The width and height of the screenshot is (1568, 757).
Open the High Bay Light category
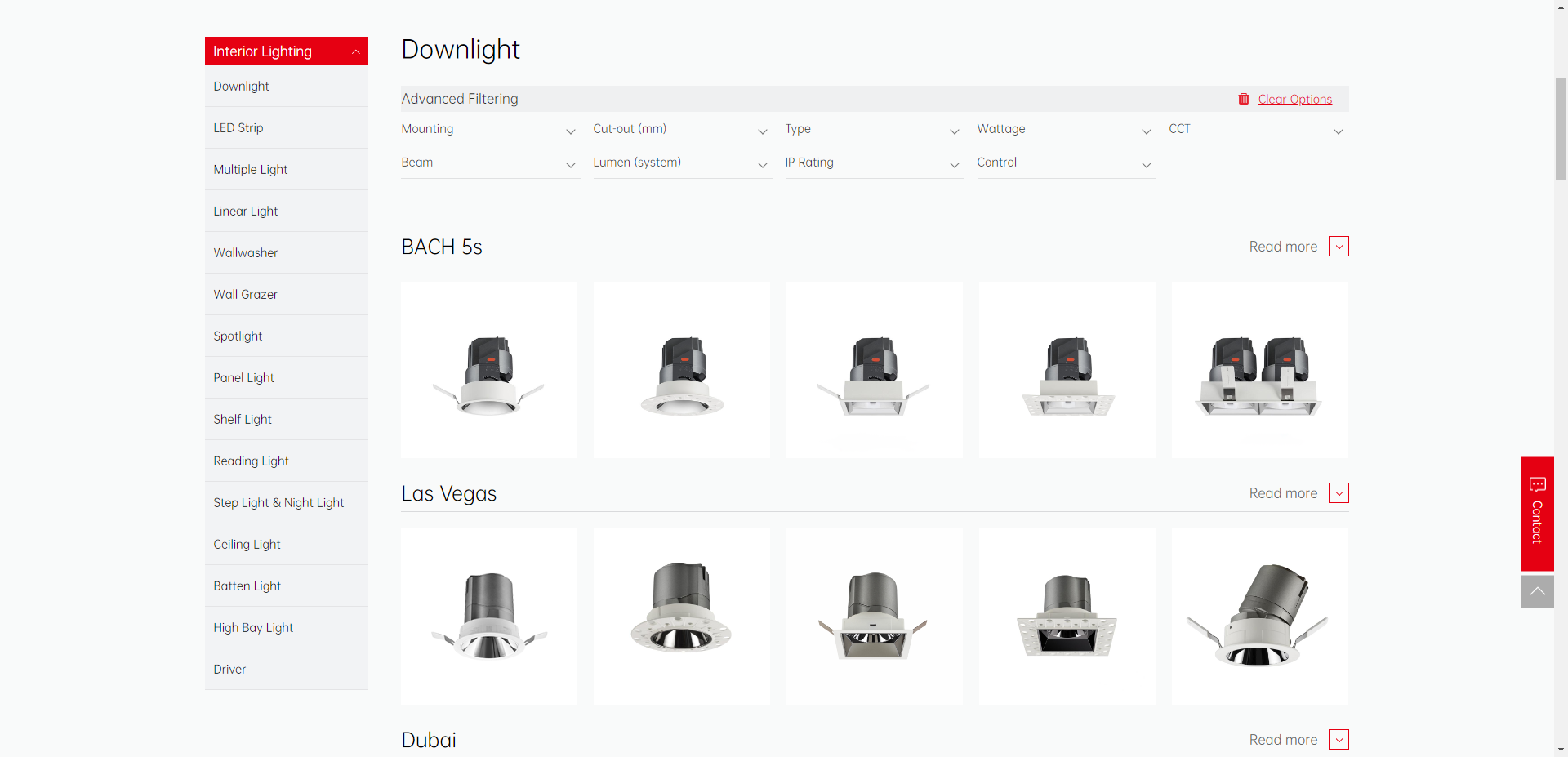click(x=253, y=628)
